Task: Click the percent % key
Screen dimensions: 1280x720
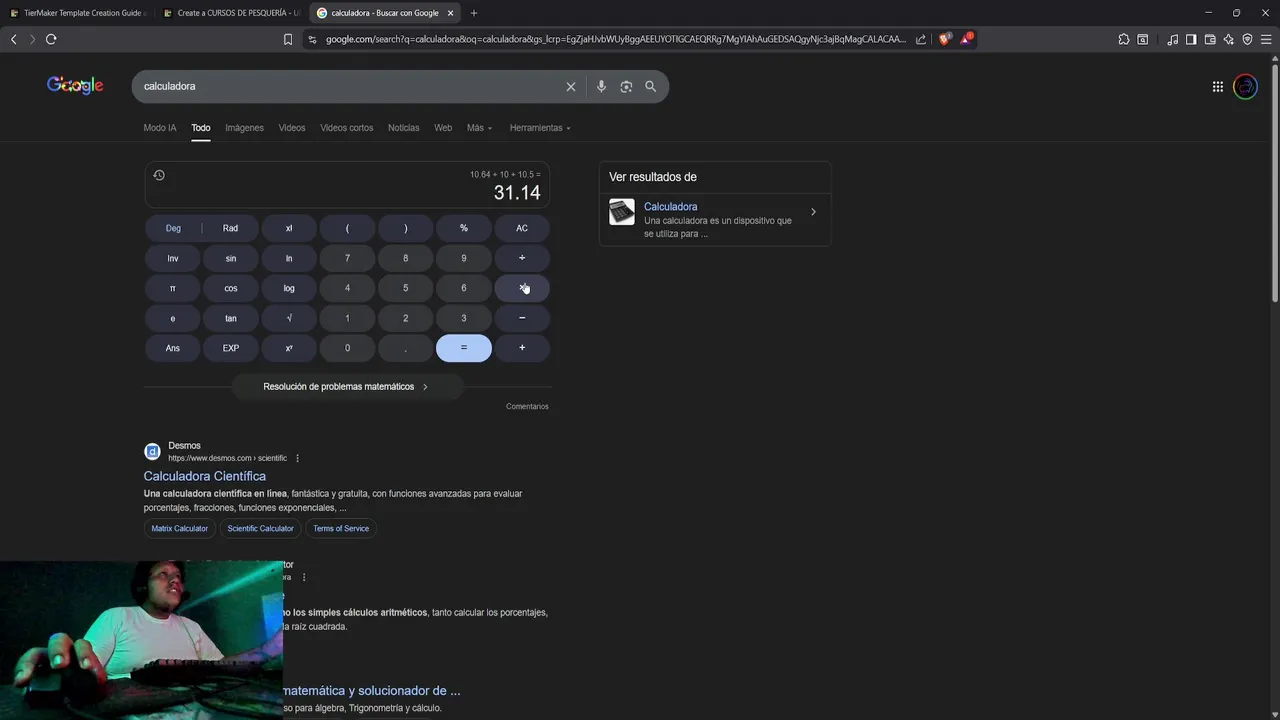Action: tap(464, 228)
